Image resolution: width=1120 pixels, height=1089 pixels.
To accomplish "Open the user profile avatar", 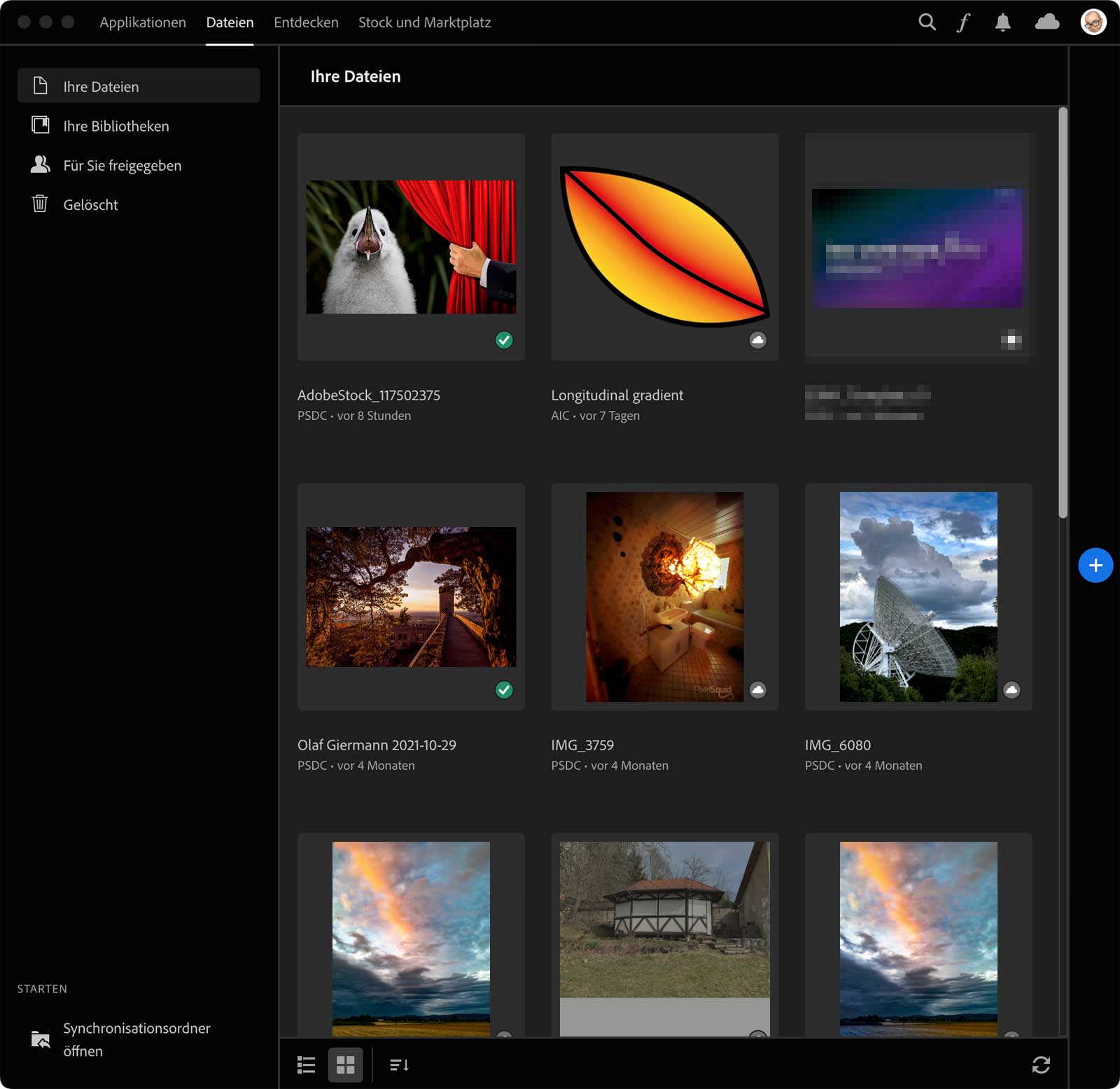I will (1093, 22).
